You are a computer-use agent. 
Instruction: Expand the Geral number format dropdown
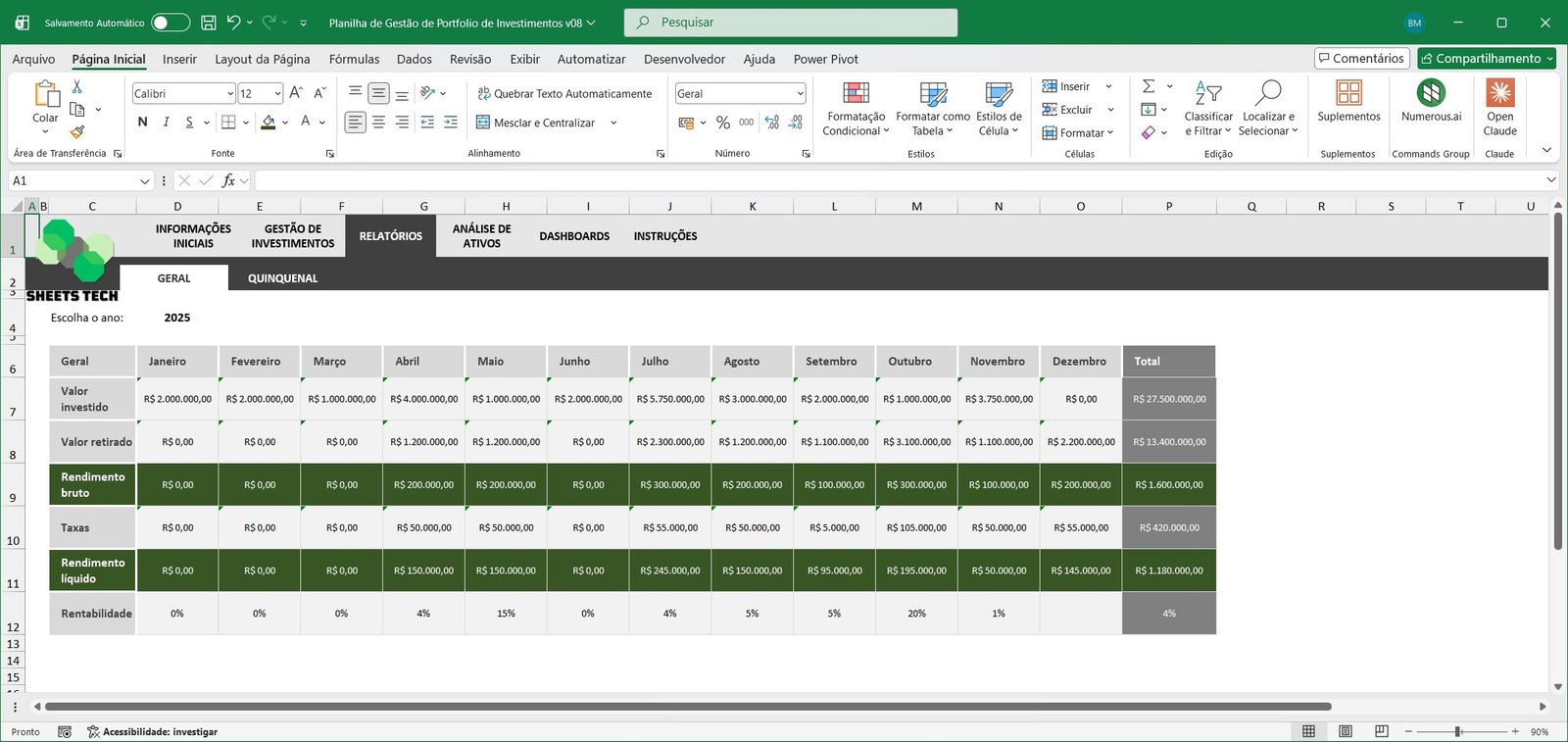800,94
